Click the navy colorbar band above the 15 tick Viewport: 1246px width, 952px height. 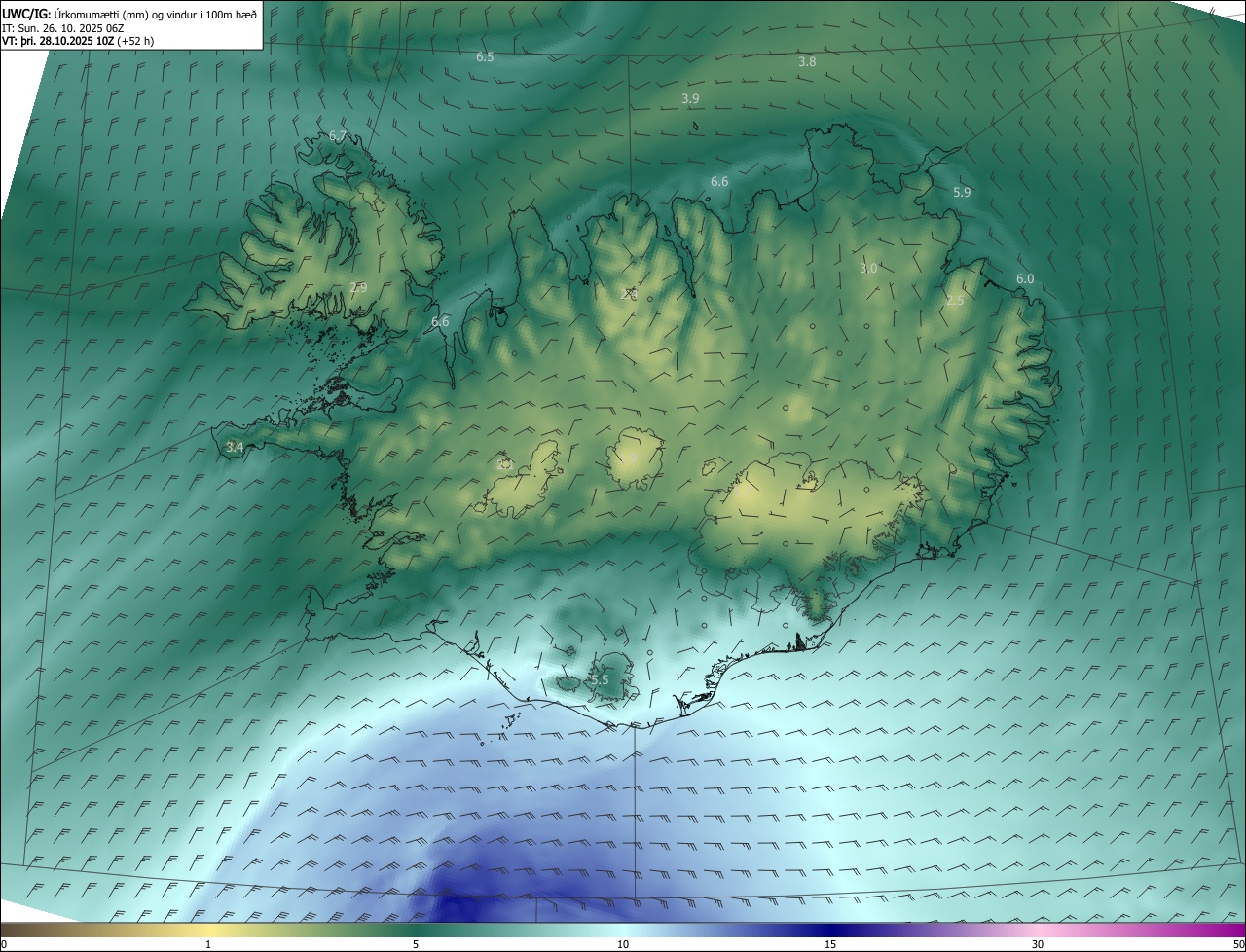tap(830, 930)
